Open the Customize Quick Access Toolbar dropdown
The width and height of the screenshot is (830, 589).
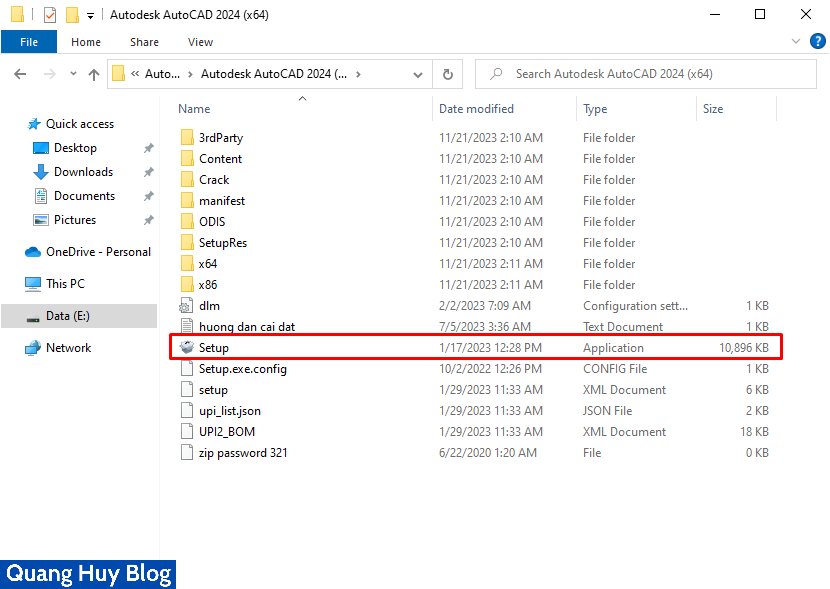coord(90,16)
